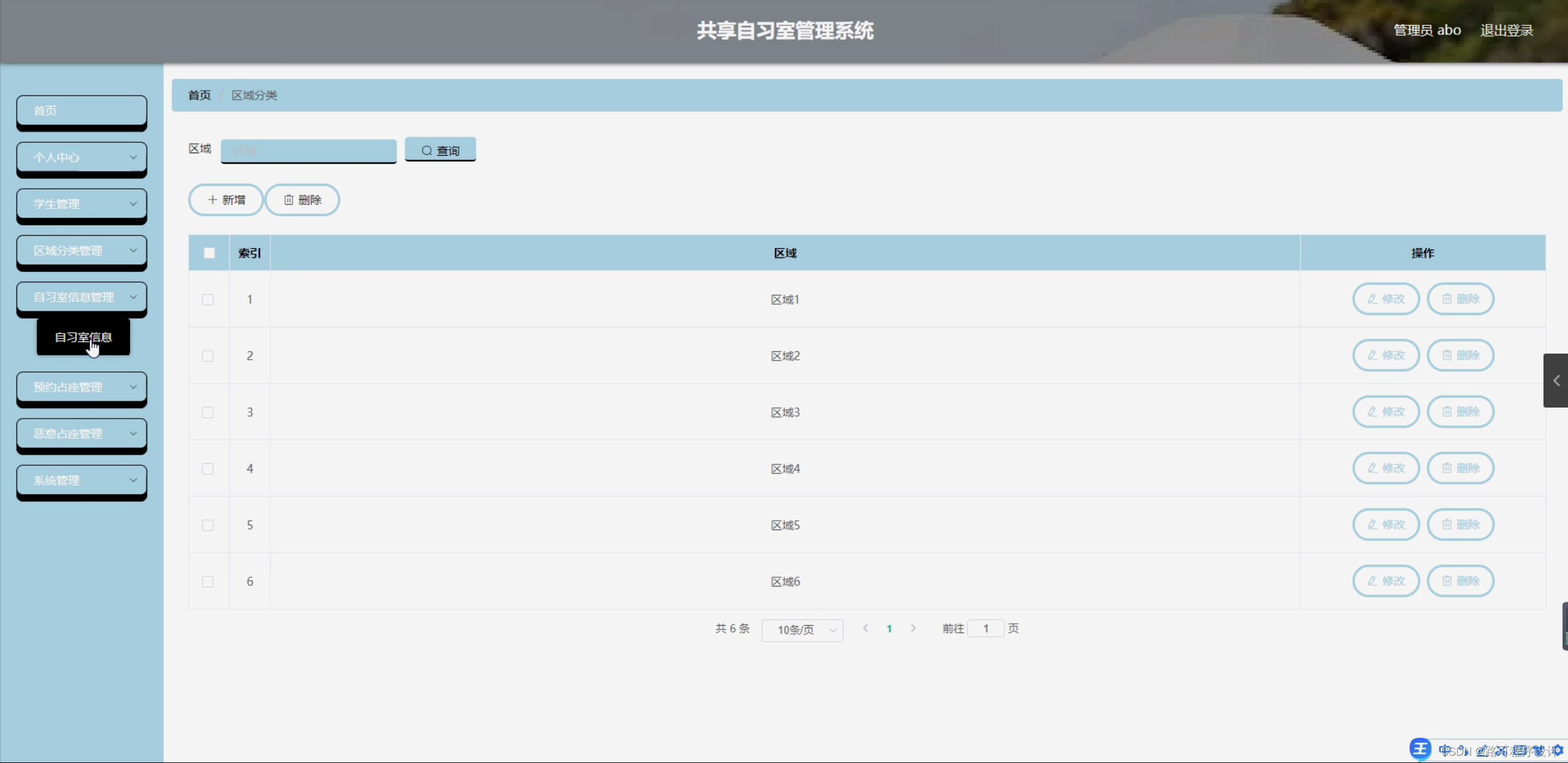This screenshot has width=1568, height=763.
Task: Open the 10条/页 page size dropdown
Action: pyautogui.click(x=802, y=630)
